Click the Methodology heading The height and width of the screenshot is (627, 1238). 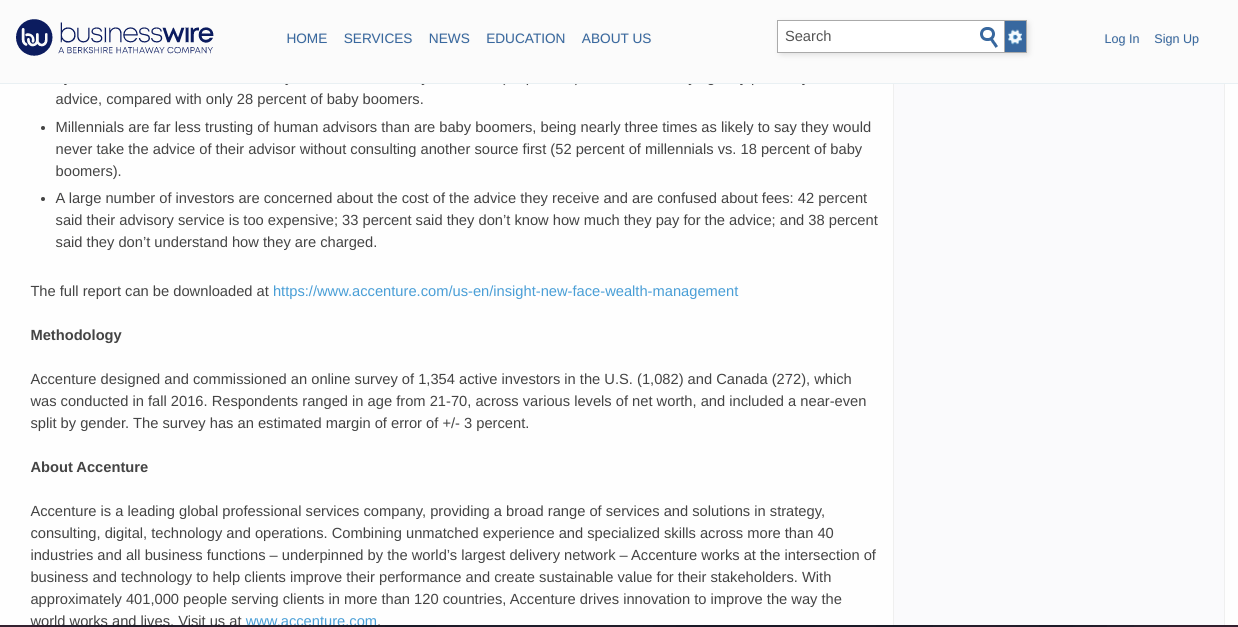click(76, 335)
